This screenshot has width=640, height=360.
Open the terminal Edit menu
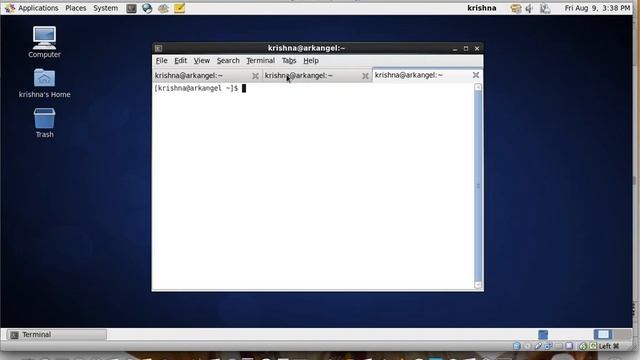tap(180, 60)
